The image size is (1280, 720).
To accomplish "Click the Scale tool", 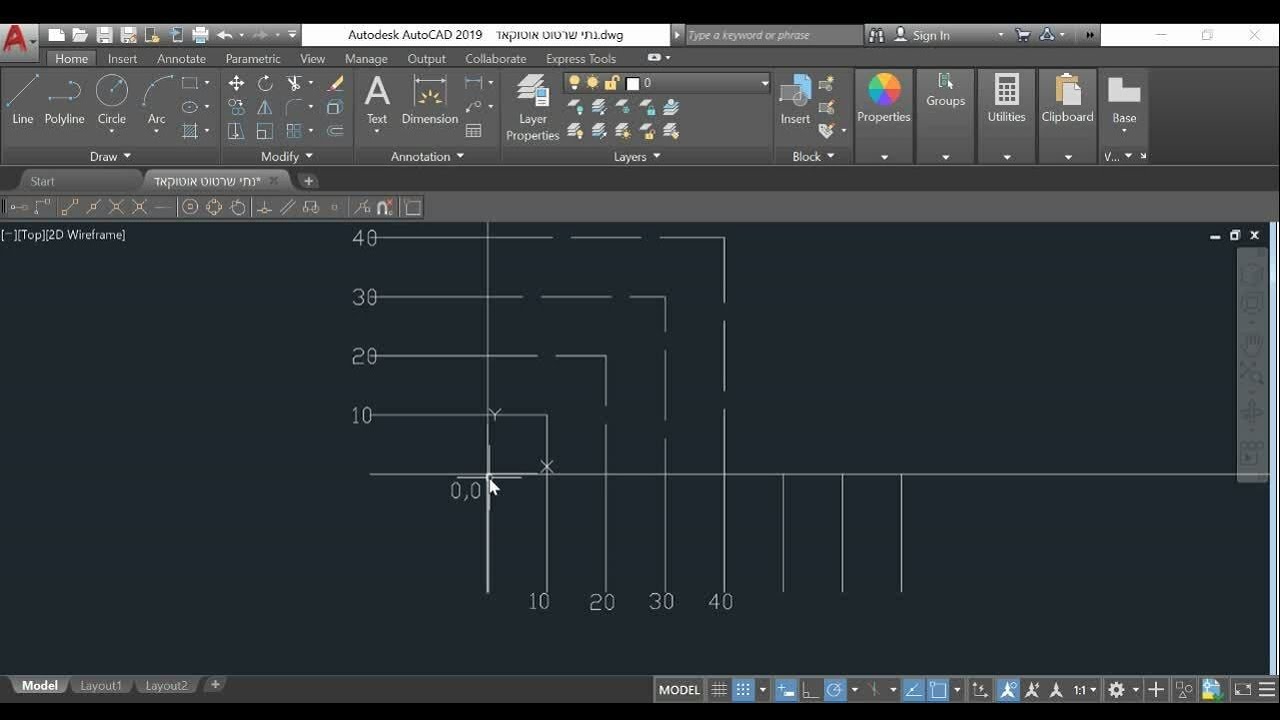I will coord(265,131).
